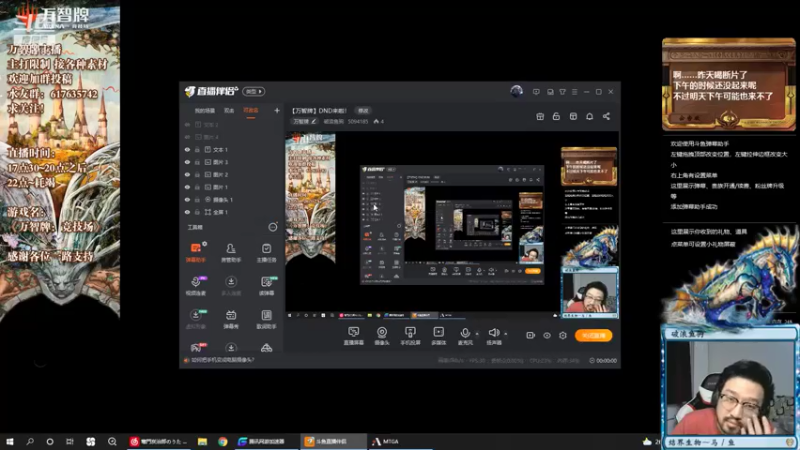Viewport: 800px width, 450px height.
Task: Open the hamburger menu in title bar
Action: point(574,92)
